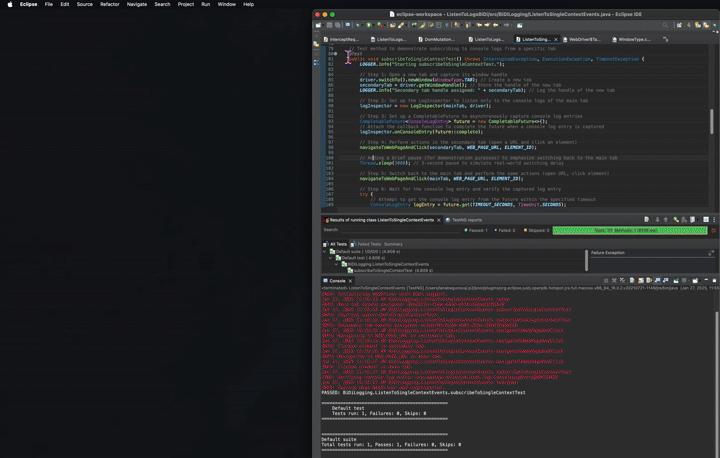Image resolution: width=720 pixels, height=458 pixels.
Task: Click the Failed: 0 indicator
Action: (x=505, y=230)
